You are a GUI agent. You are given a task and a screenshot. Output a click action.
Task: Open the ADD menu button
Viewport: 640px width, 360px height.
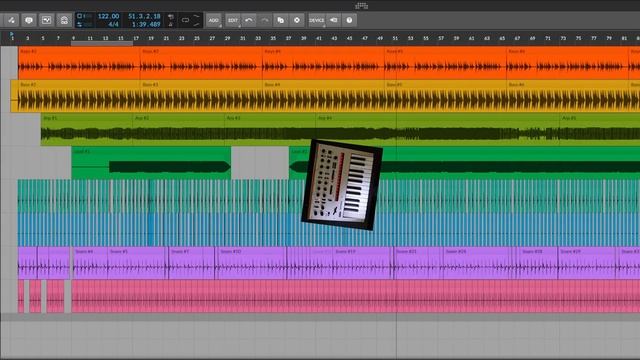[x=213, y=20]
